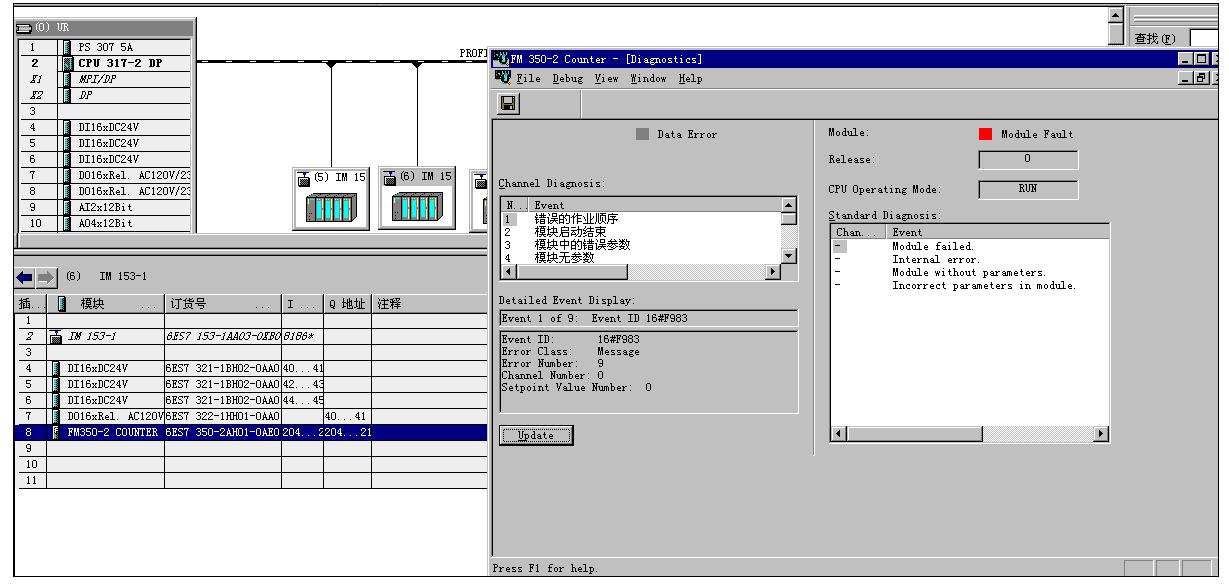
Task: Click left scroll arrow of Standard Diagnosis list
Action: pos(839,434)
